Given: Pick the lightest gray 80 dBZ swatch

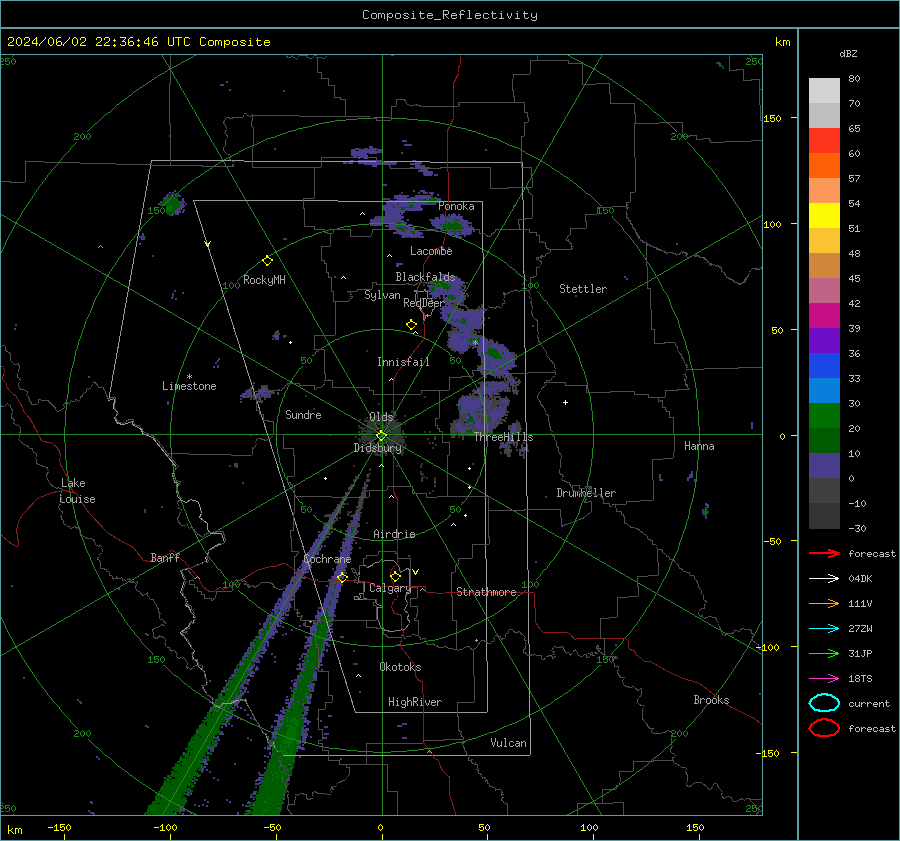Looking at the screenshot, I should pyautogui.click(x=824, y=90).
